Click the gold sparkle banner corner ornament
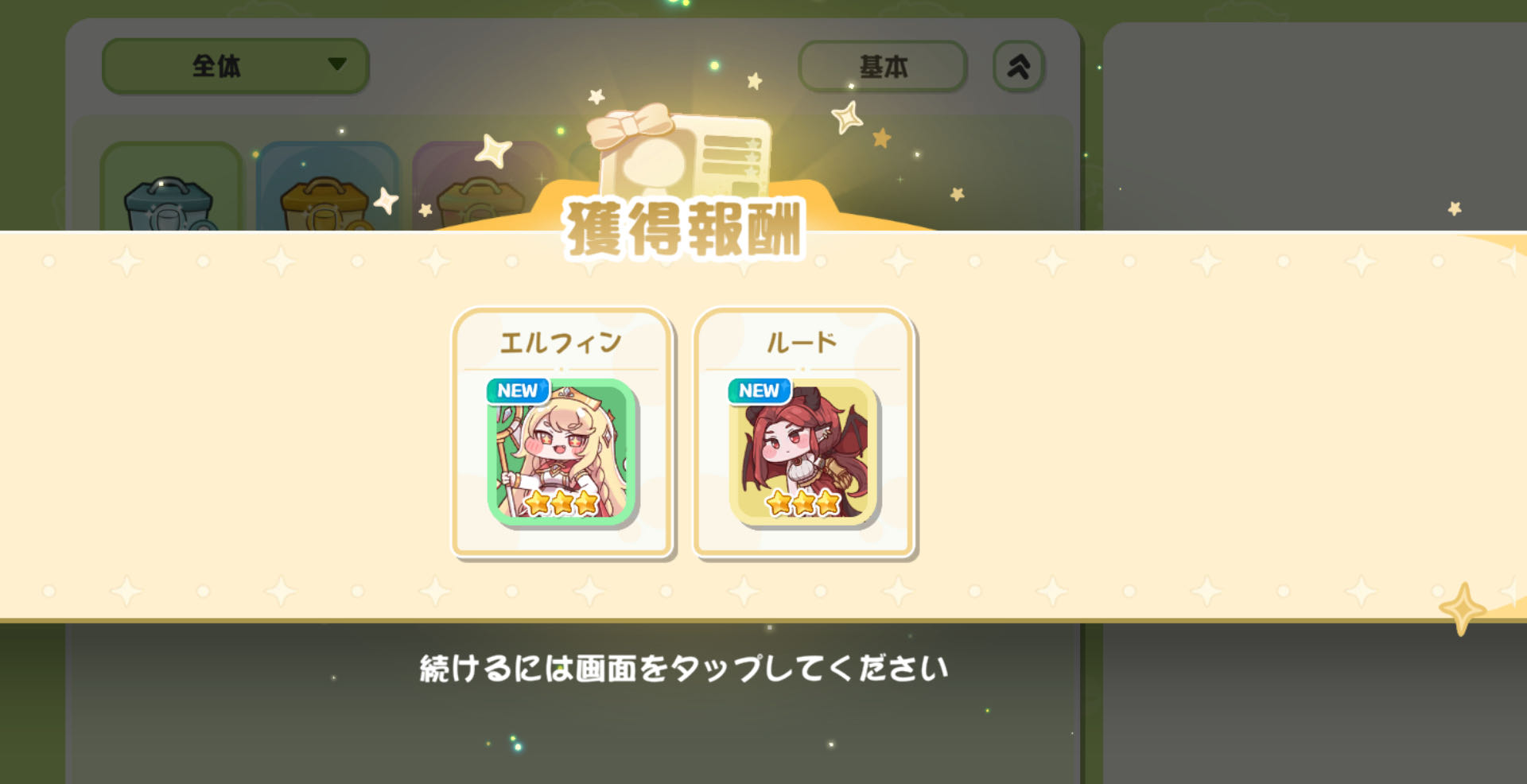The image size is (1527, 784). point(1462,608)
